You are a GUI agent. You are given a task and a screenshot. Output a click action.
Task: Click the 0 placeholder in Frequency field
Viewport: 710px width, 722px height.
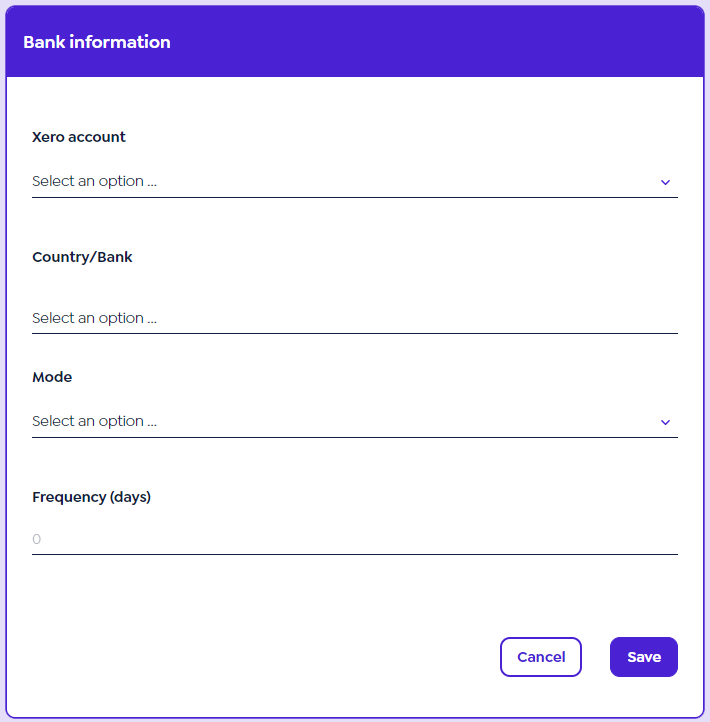(37, 539)
